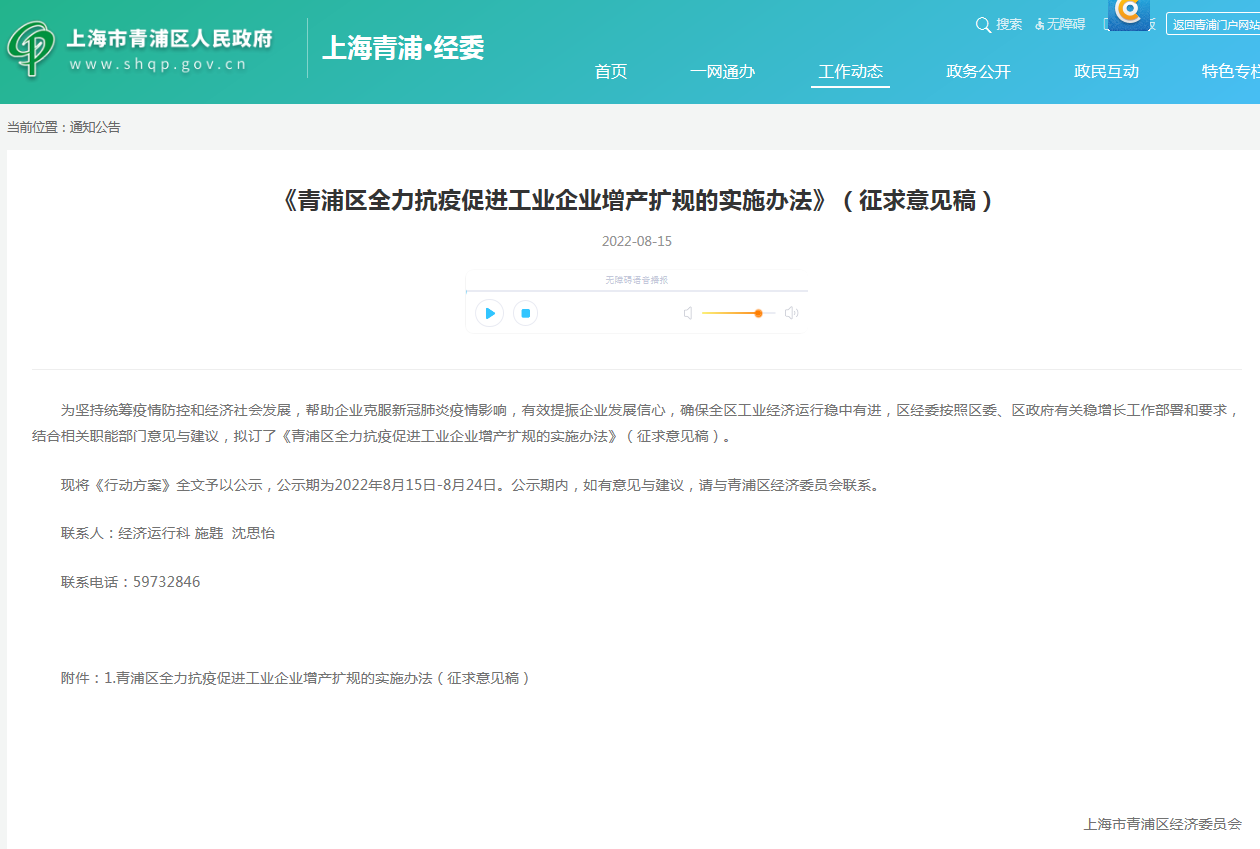Click 返回青浦门户网站 button
Screen dimensions: 1260x849
(x=1214, y=24)
